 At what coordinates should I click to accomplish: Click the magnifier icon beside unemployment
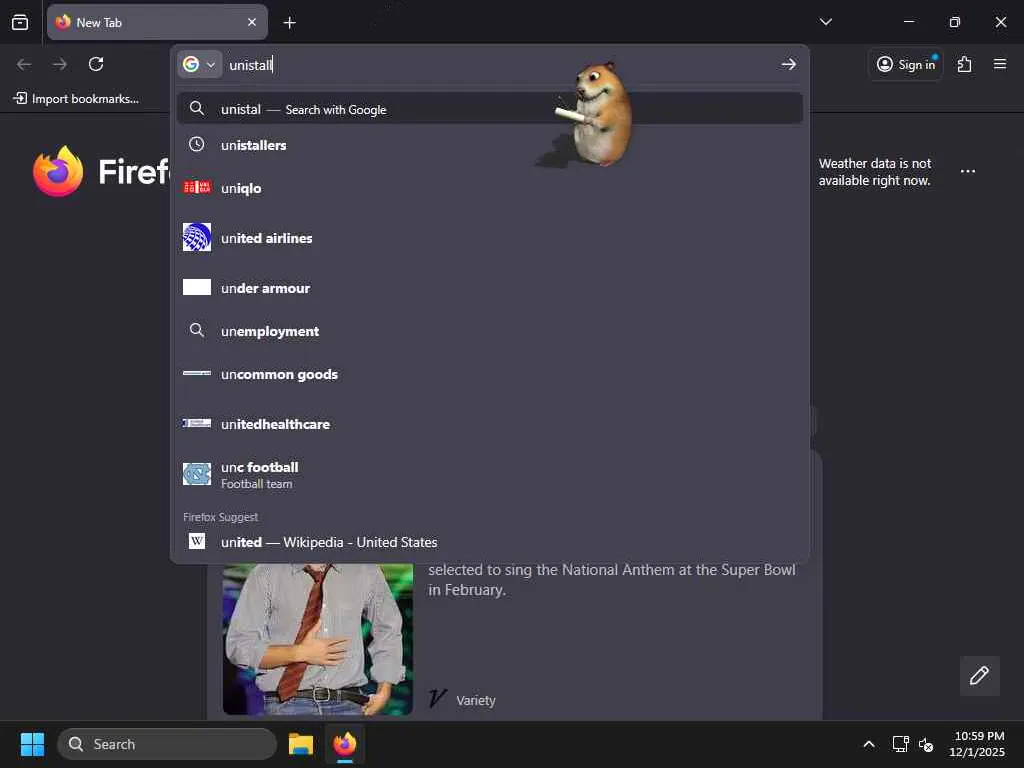click(197, 330)
